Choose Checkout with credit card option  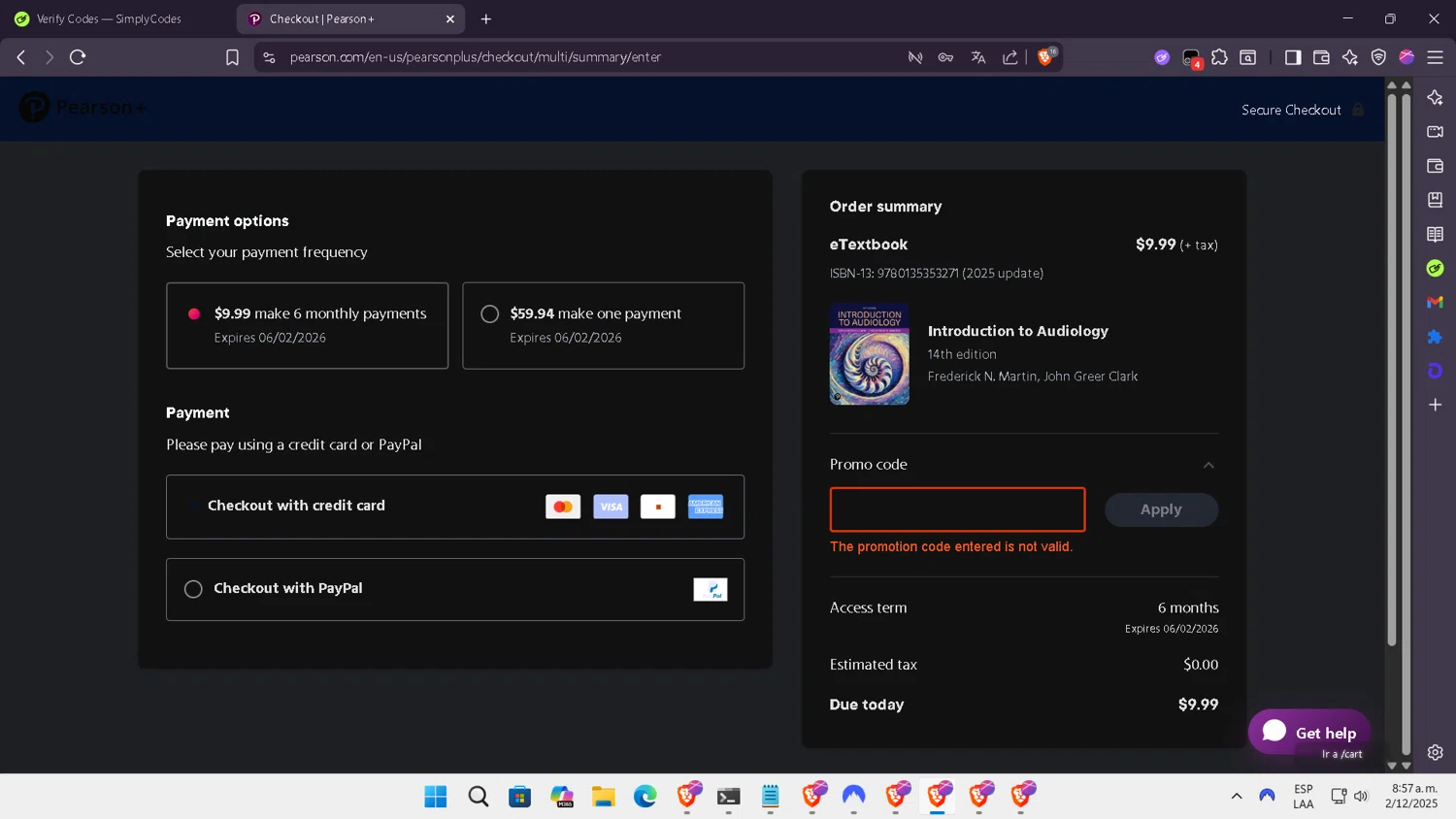pos(455,507)
